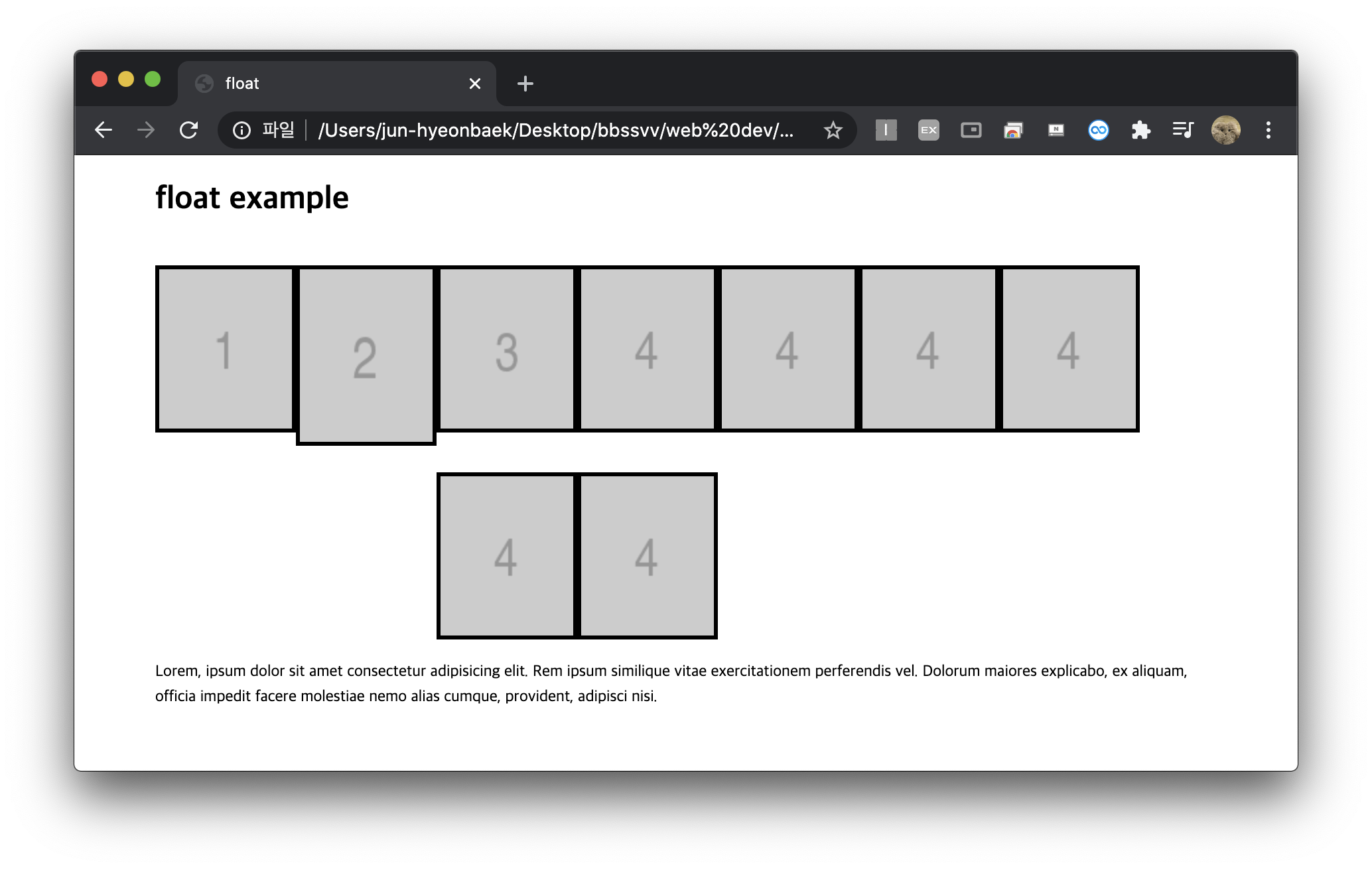Click the gray box labeled 3
The height and width of the screenshot is (869, 1372).
point(506,350)
